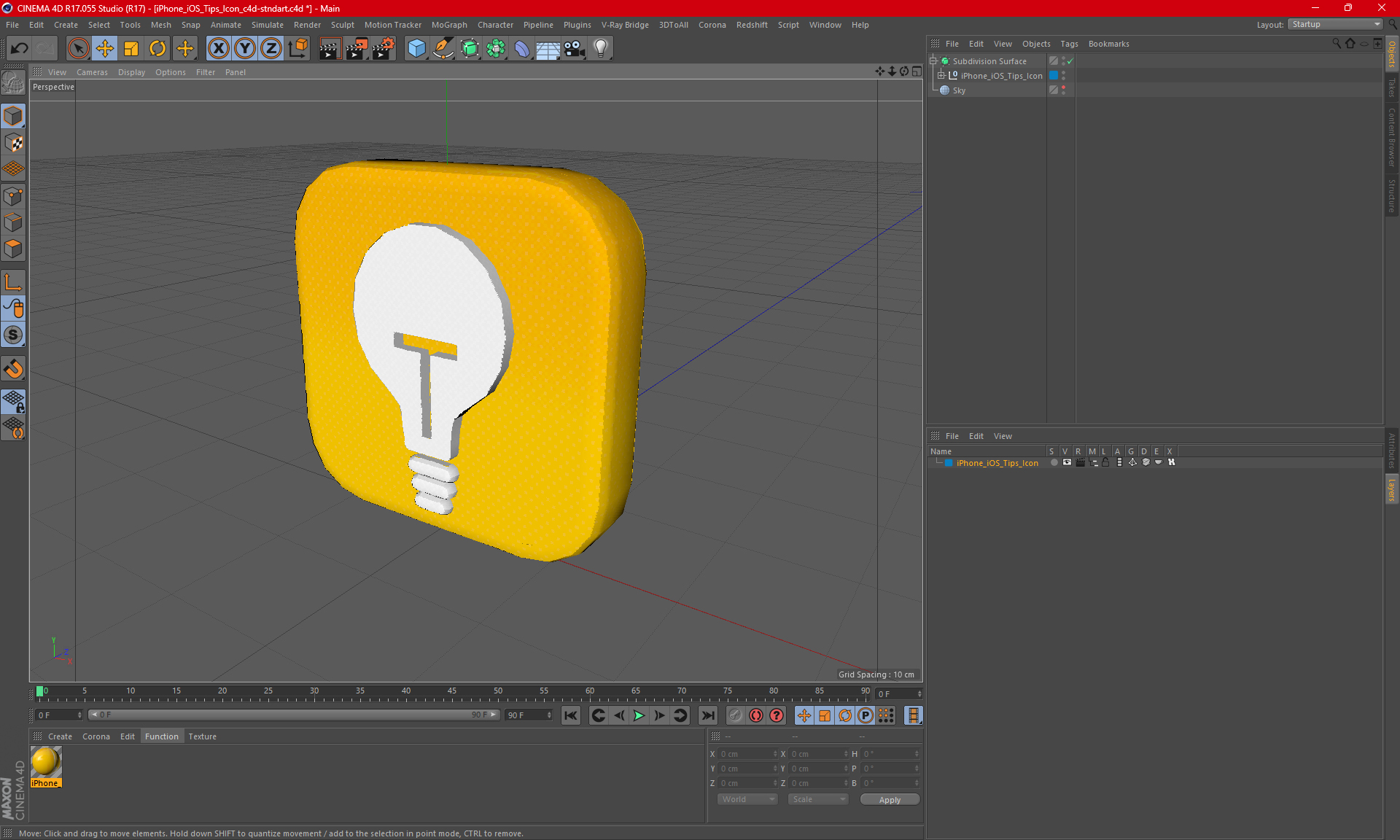Image resolution: width=1400 pixels, height=840 pixels.
Task: Switch to the Corona render tab
Action: click(97, 736)
